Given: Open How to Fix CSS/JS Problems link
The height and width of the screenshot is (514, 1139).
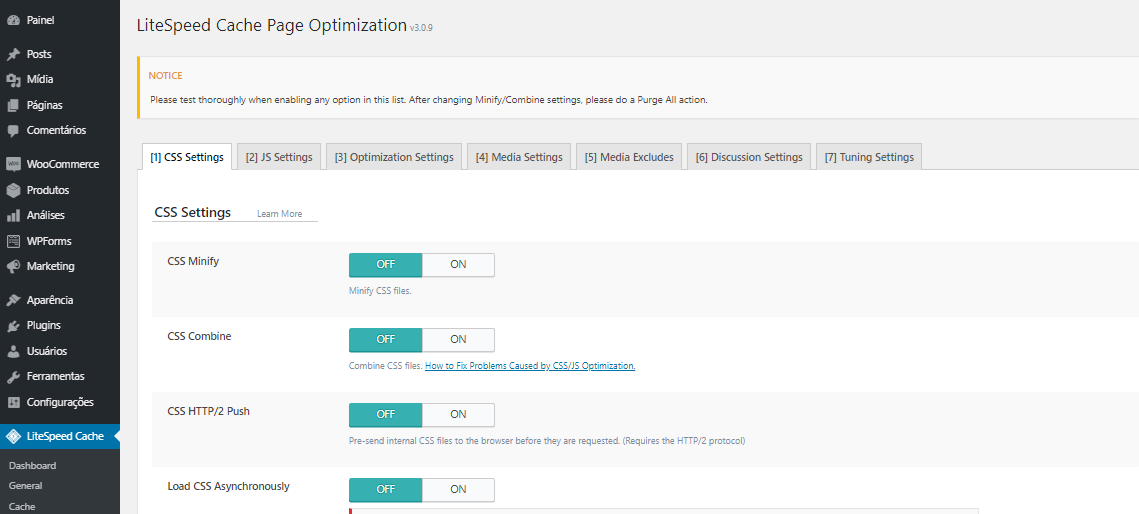Looking at the screenshot, I should pos(530,366).
